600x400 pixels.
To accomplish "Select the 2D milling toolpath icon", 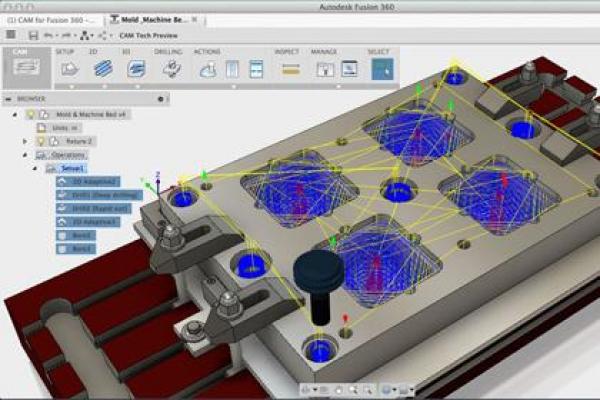I will (x=104, y=69).
